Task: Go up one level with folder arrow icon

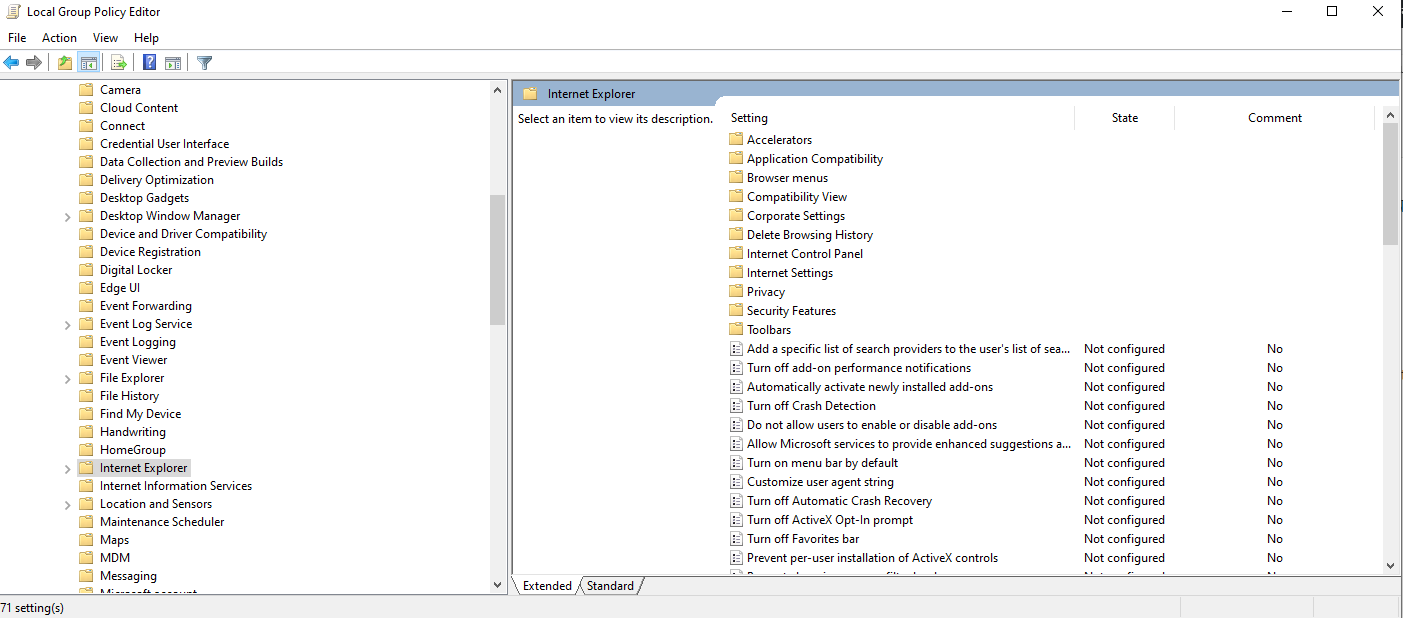Action: coord(65,63)
